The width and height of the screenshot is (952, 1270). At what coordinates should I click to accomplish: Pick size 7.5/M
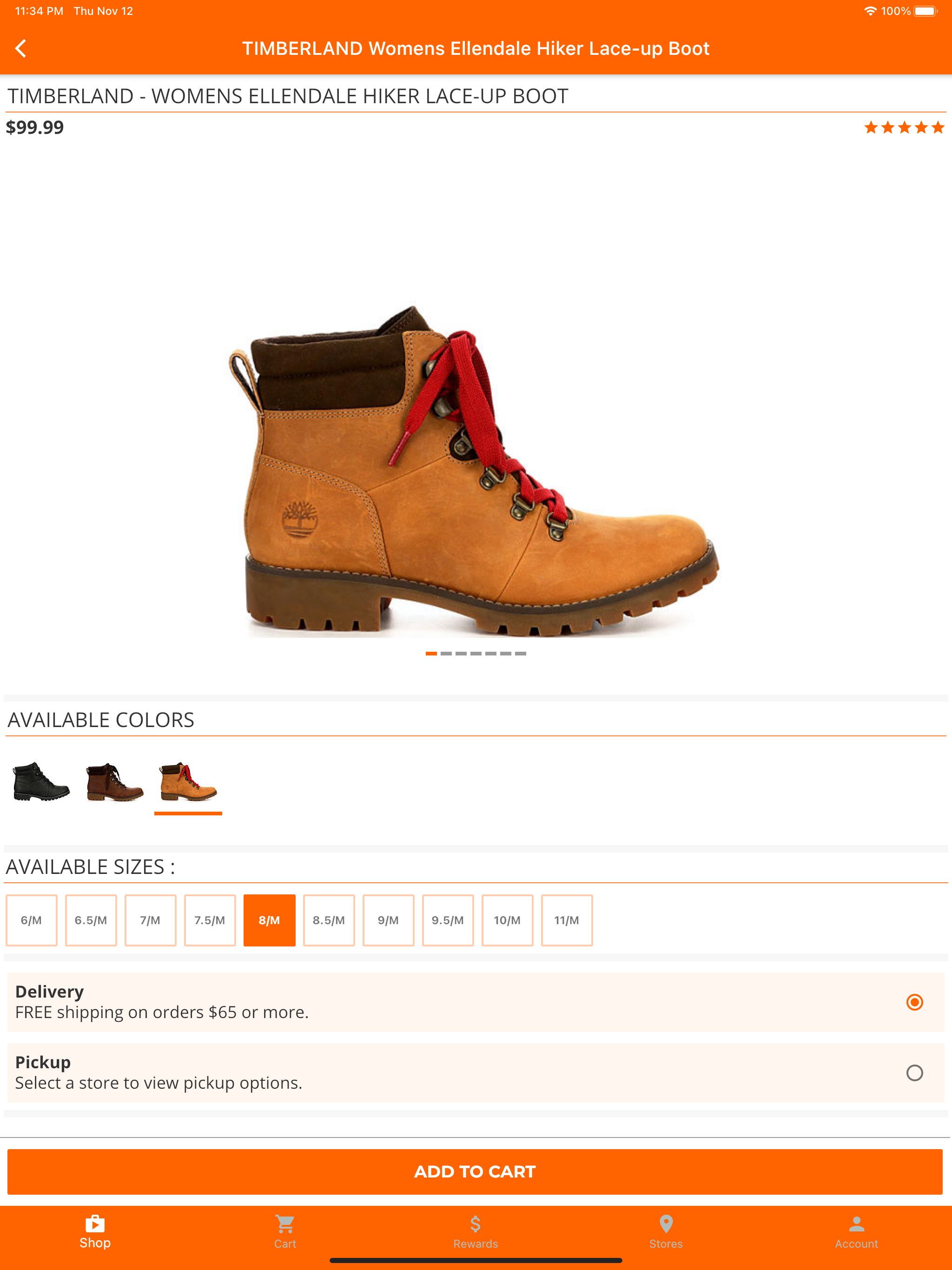(x=210, y=920)
